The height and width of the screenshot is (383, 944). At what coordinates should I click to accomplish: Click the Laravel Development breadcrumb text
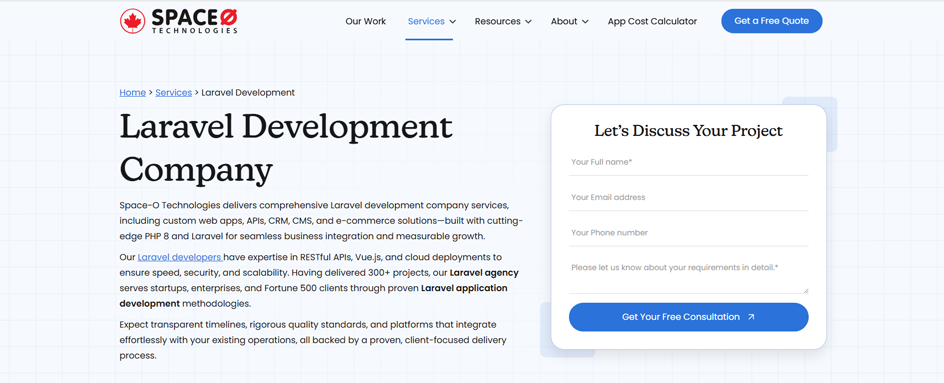point(248,93)
